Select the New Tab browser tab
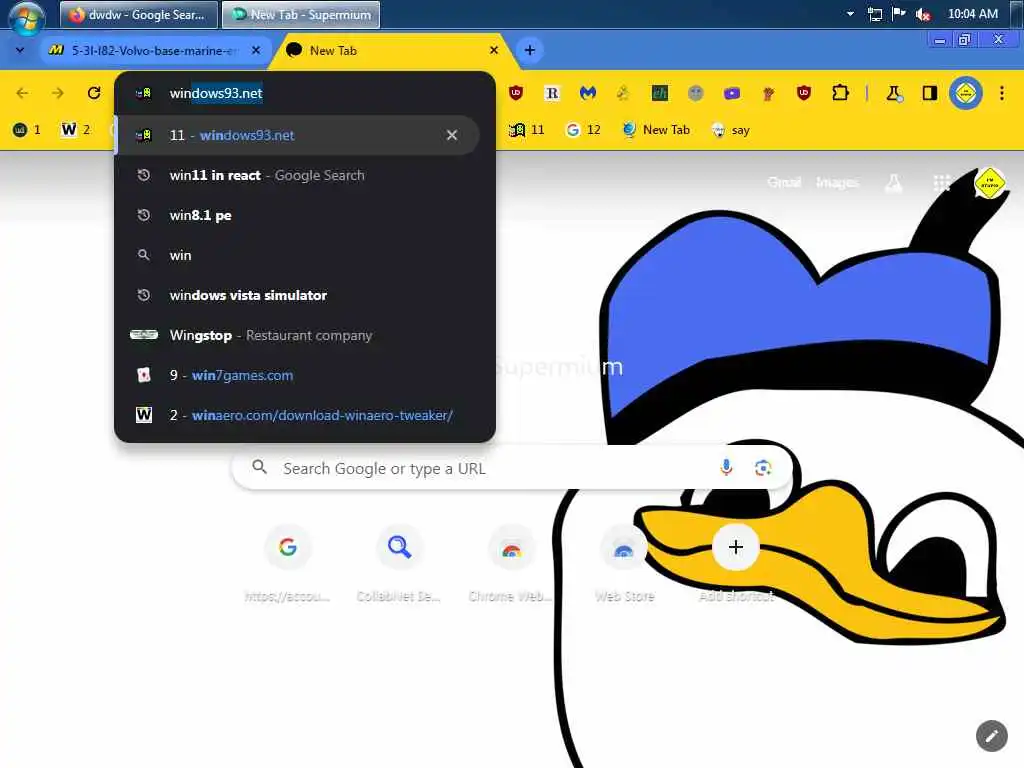This screenshot has width=1024, height=768. 394,50
